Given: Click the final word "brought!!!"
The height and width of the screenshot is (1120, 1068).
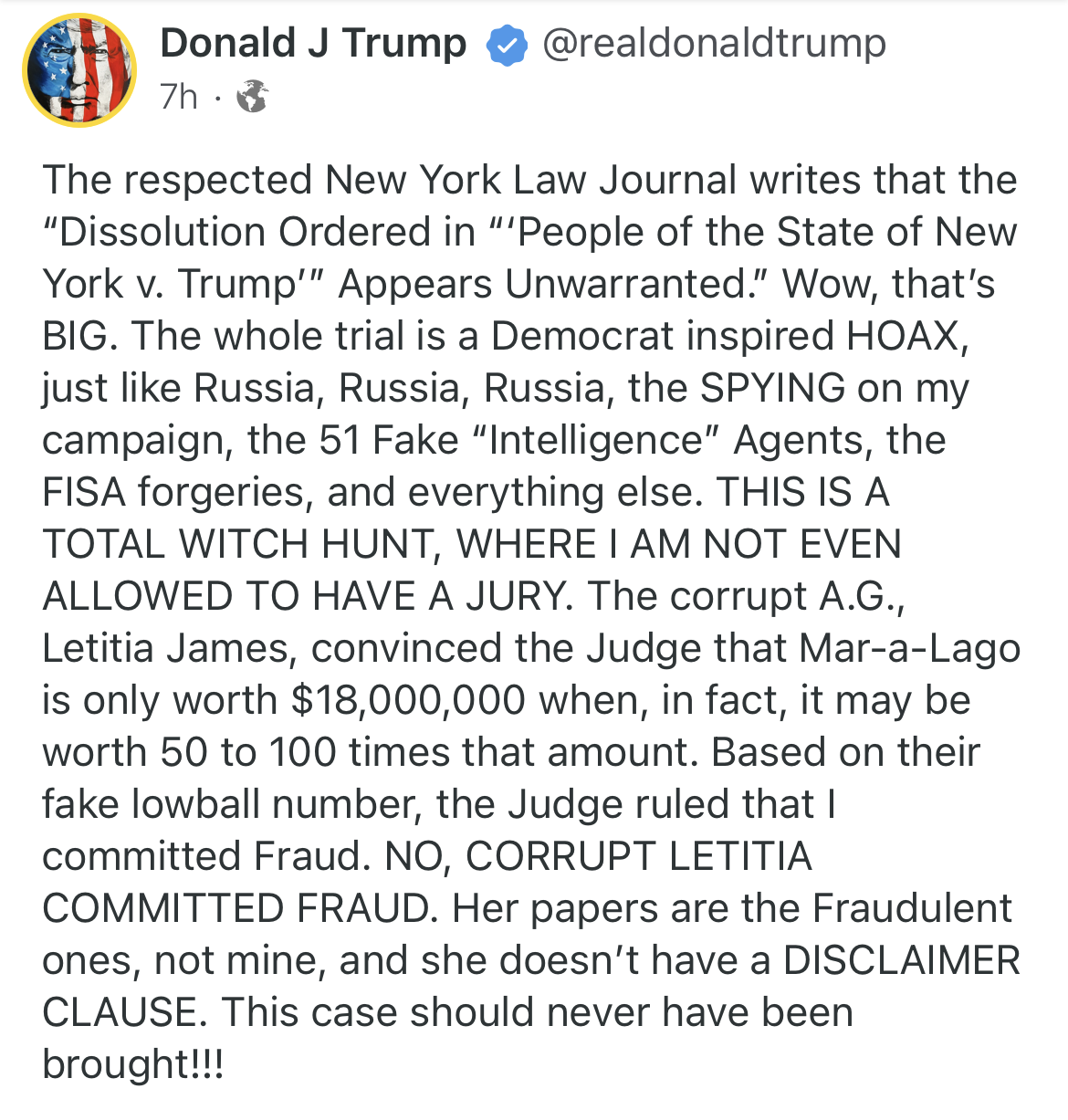Looking at the screenshot, I should 132,1064.
